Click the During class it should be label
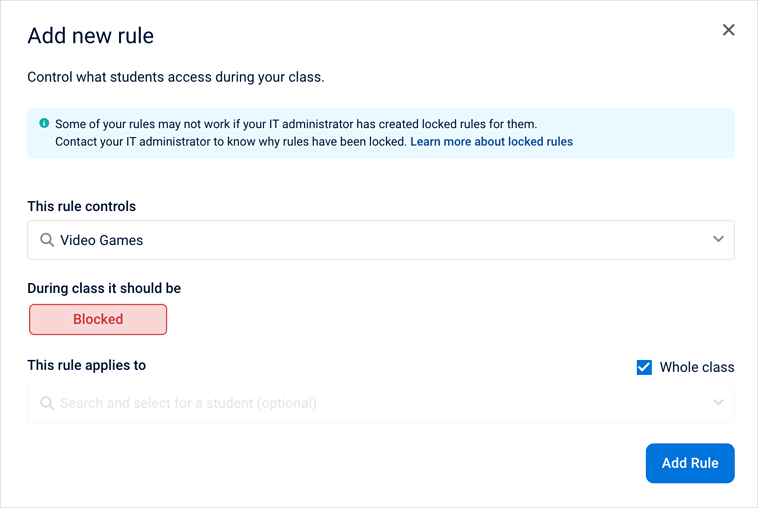The width and height of the screenshot is (758, 508). 104,289
